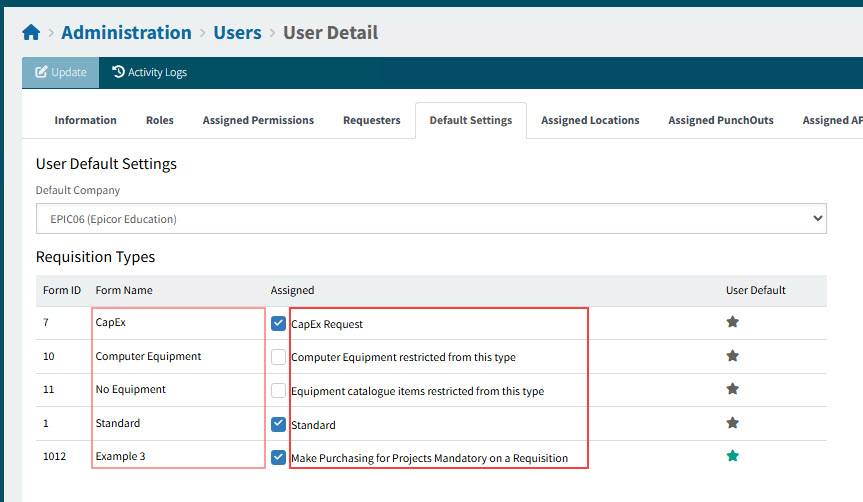
Task: Switch to the Information tab
Action: (85, 120)
